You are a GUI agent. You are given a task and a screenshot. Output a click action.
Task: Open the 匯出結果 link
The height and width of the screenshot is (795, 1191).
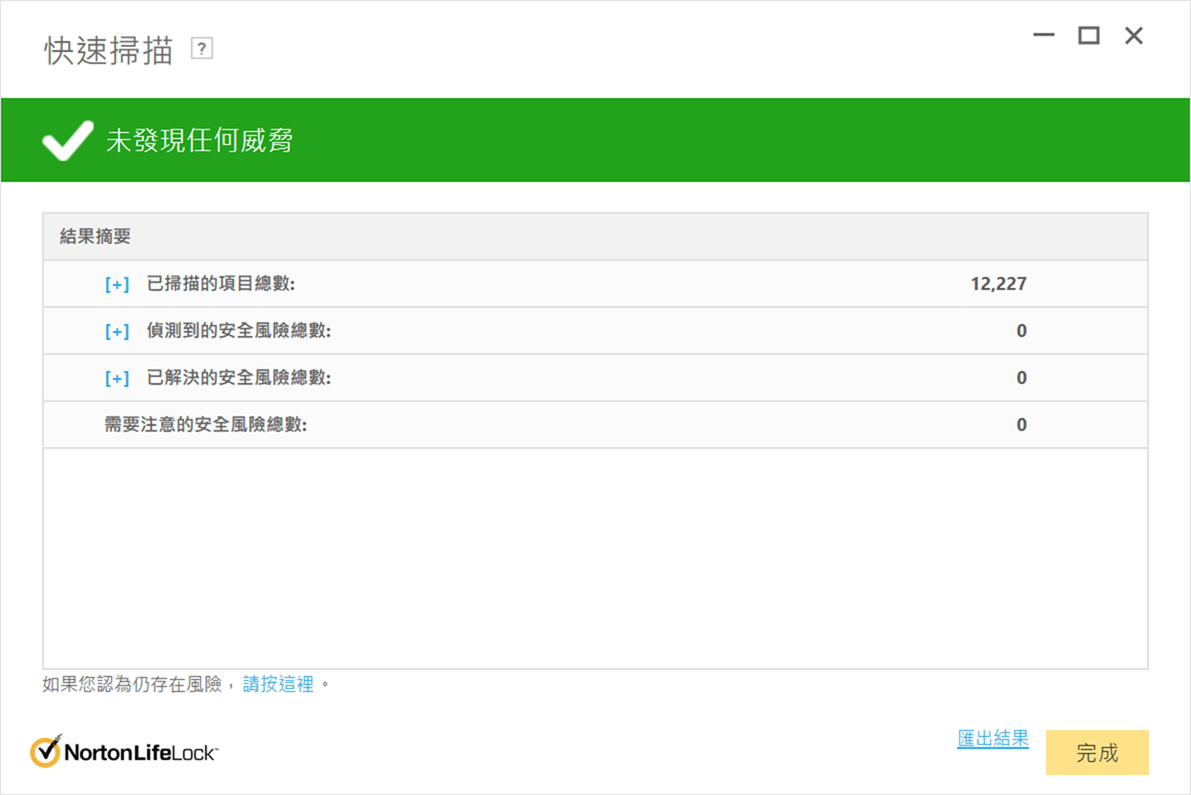[992, 739]
